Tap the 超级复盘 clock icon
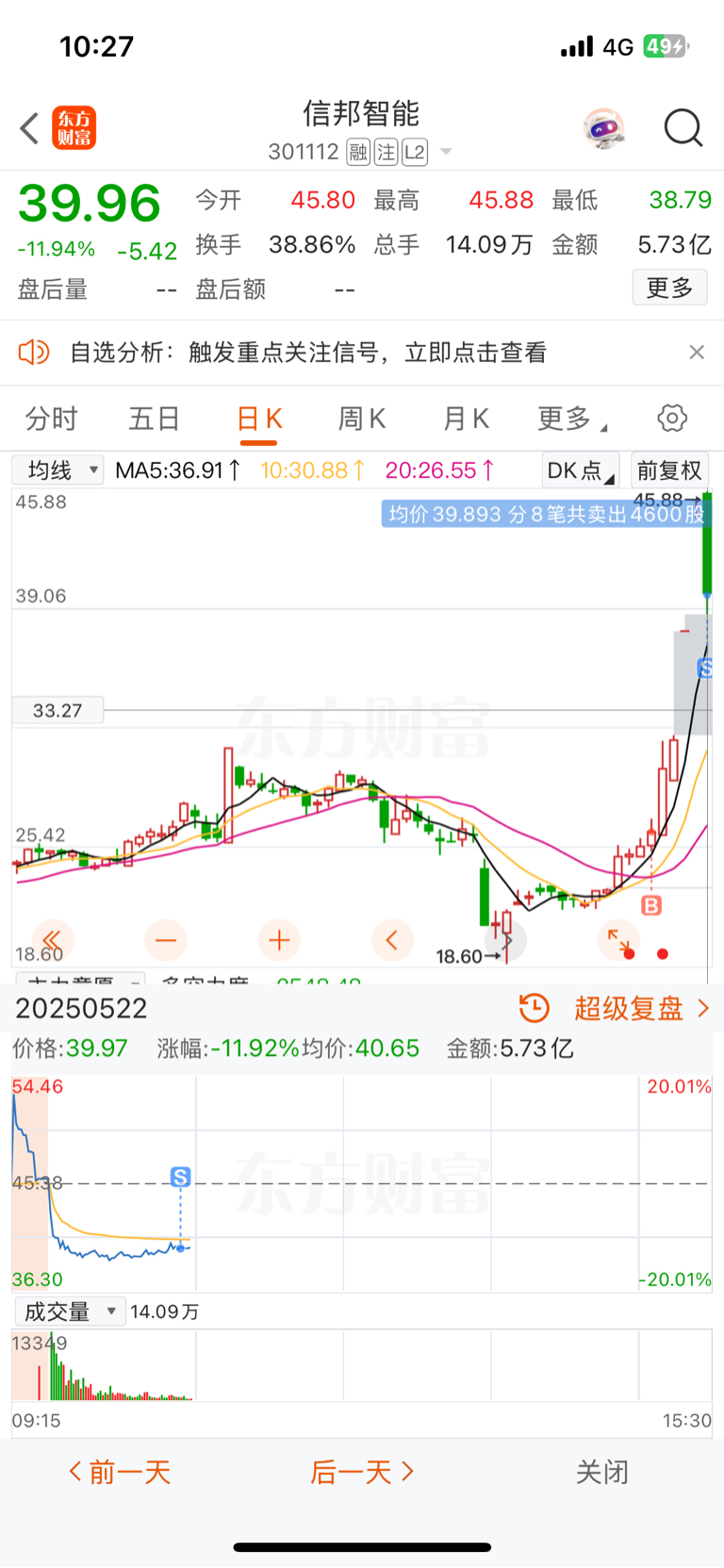Screen dimensions: 724x1568 535,1008
